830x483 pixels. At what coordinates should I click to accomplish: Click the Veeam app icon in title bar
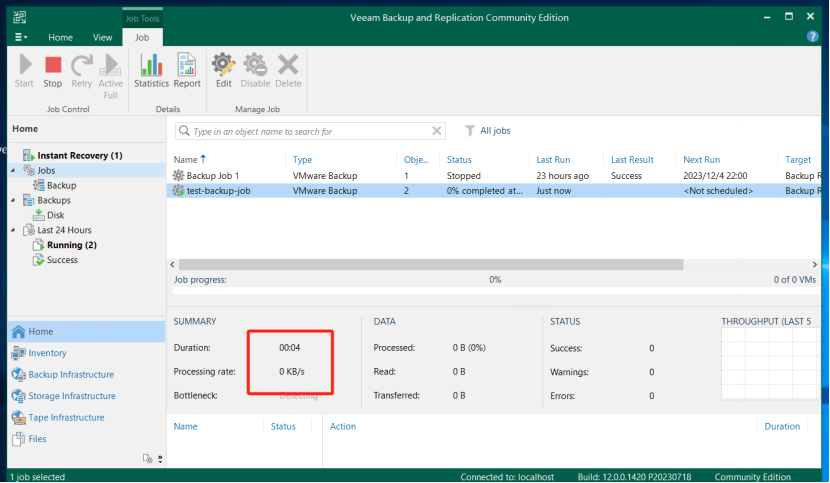pyautogui.click(x=20, y=17)
